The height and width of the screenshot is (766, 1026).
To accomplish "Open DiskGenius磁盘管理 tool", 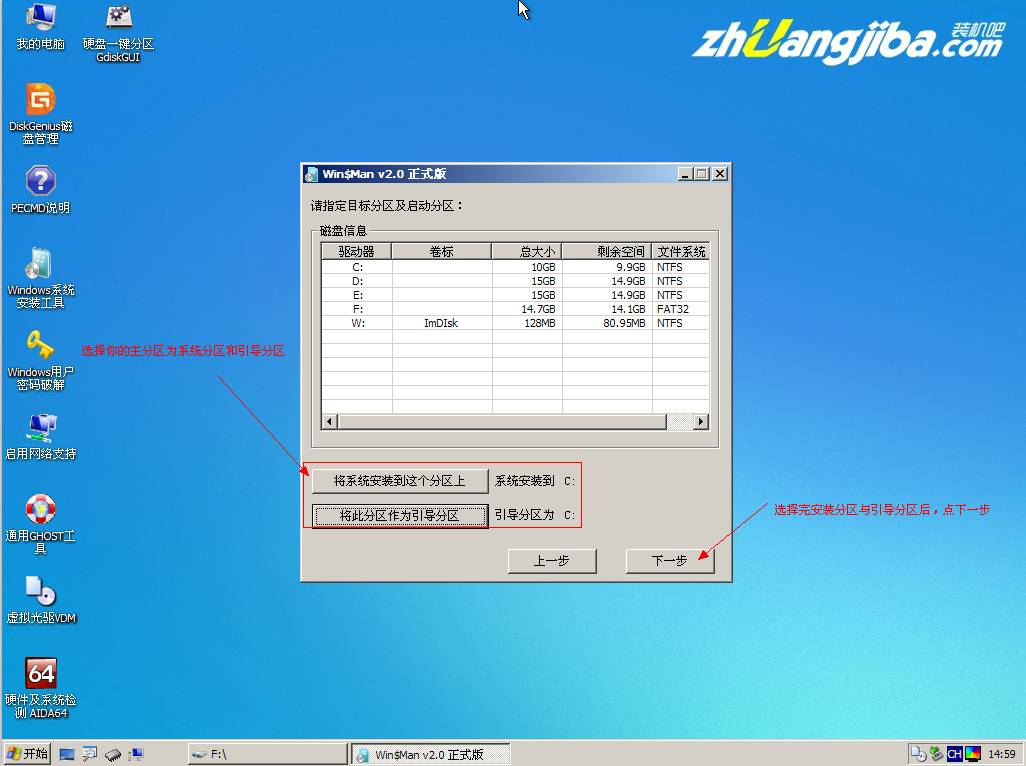I will (40, 110).
